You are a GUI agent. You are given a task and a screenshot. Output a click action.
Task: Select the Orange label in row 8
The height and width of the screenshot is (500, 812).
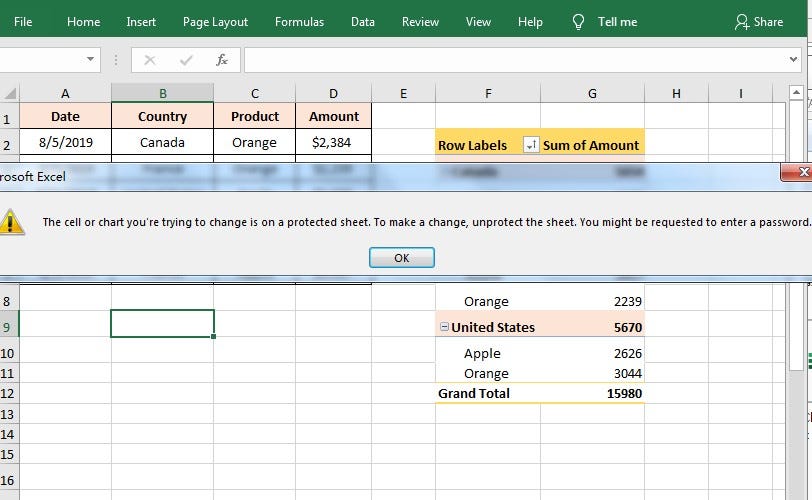(486, 301)
